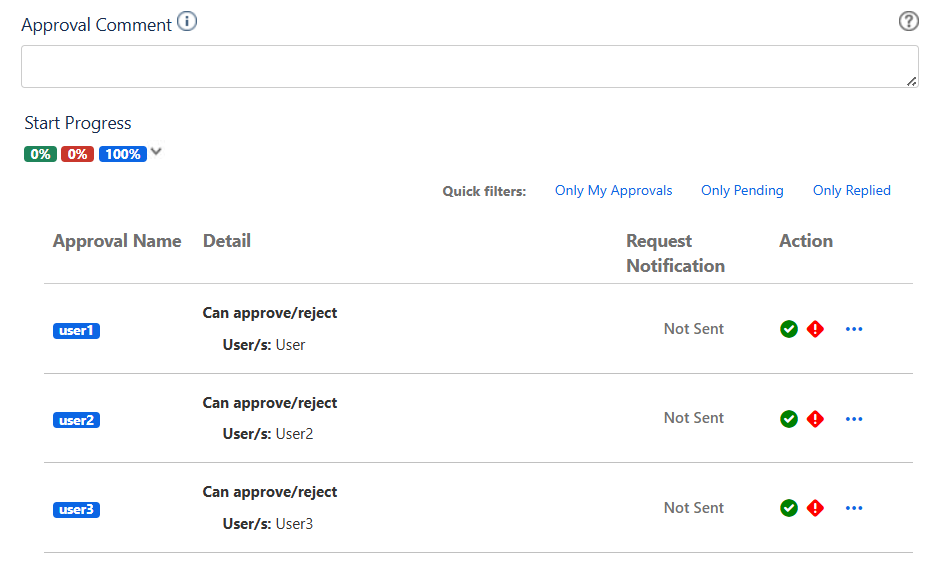Approve the user2 approval row
Viewport: 949px width, 588px height.
coord(789,419)
